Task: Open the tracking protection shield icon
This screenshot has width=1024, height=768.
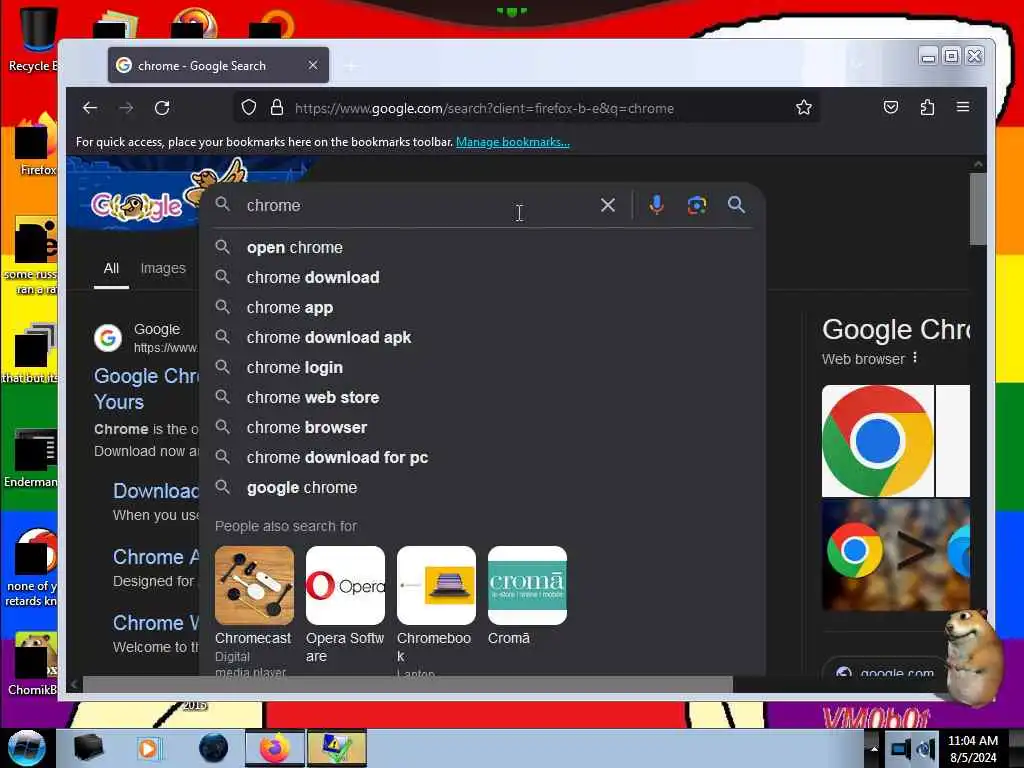Action: click(x=249, y=107)
